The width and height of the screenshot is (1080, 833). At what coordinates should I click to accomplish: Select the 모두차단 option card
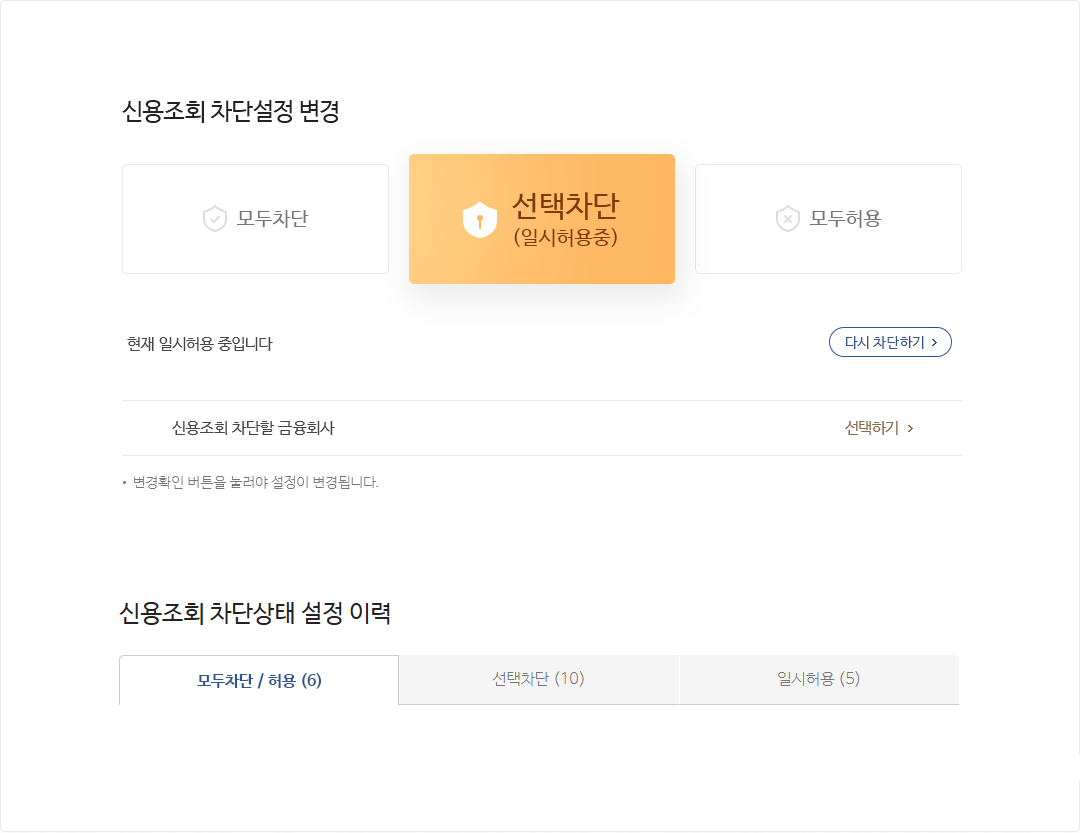pyautogui.click(x=255, y=219)
